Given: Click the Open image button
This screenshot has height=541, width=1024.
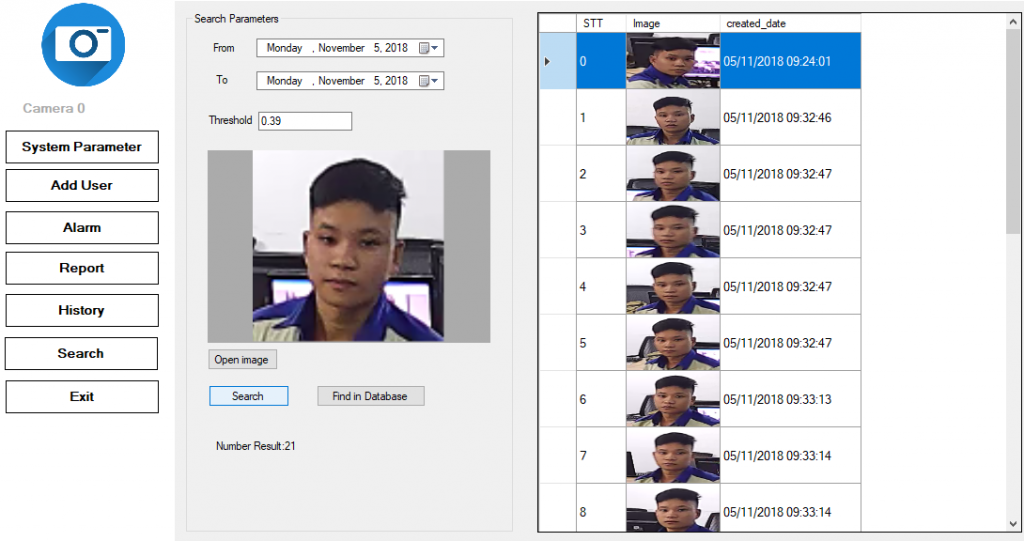Looking at the screenshot, I should click(x=241, y=360).
